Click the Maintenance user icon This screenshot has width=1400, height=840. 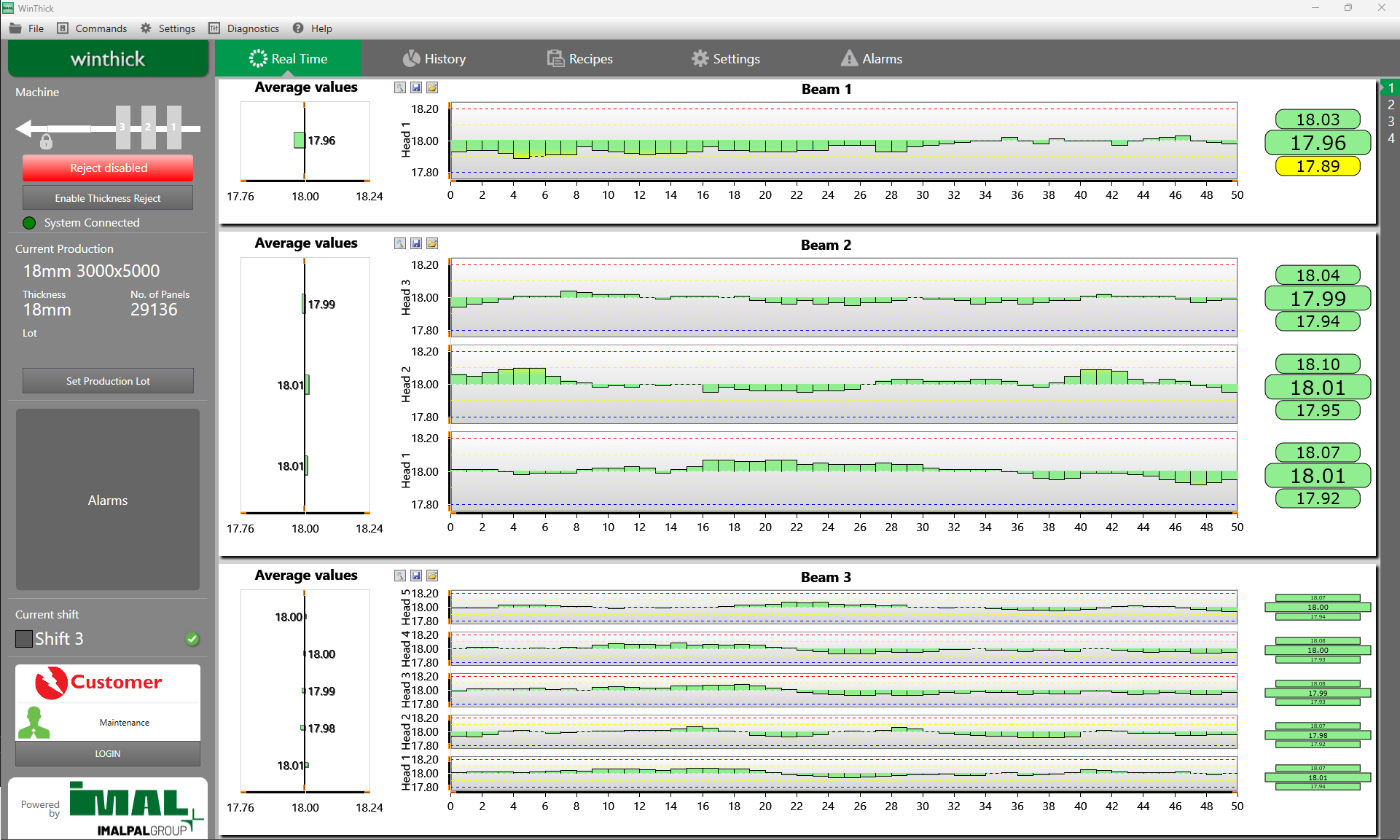(x=34, y=722)
